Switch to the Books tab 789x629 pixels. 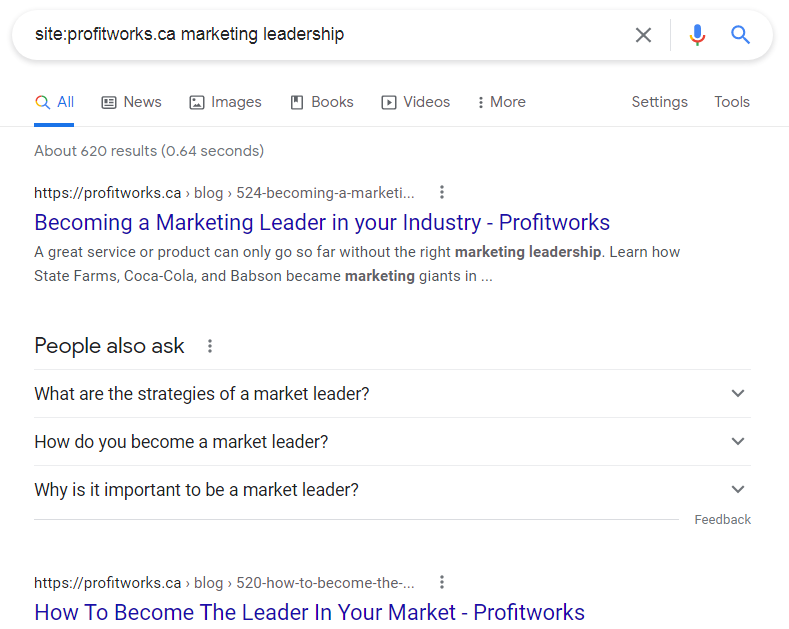[321, 102]
